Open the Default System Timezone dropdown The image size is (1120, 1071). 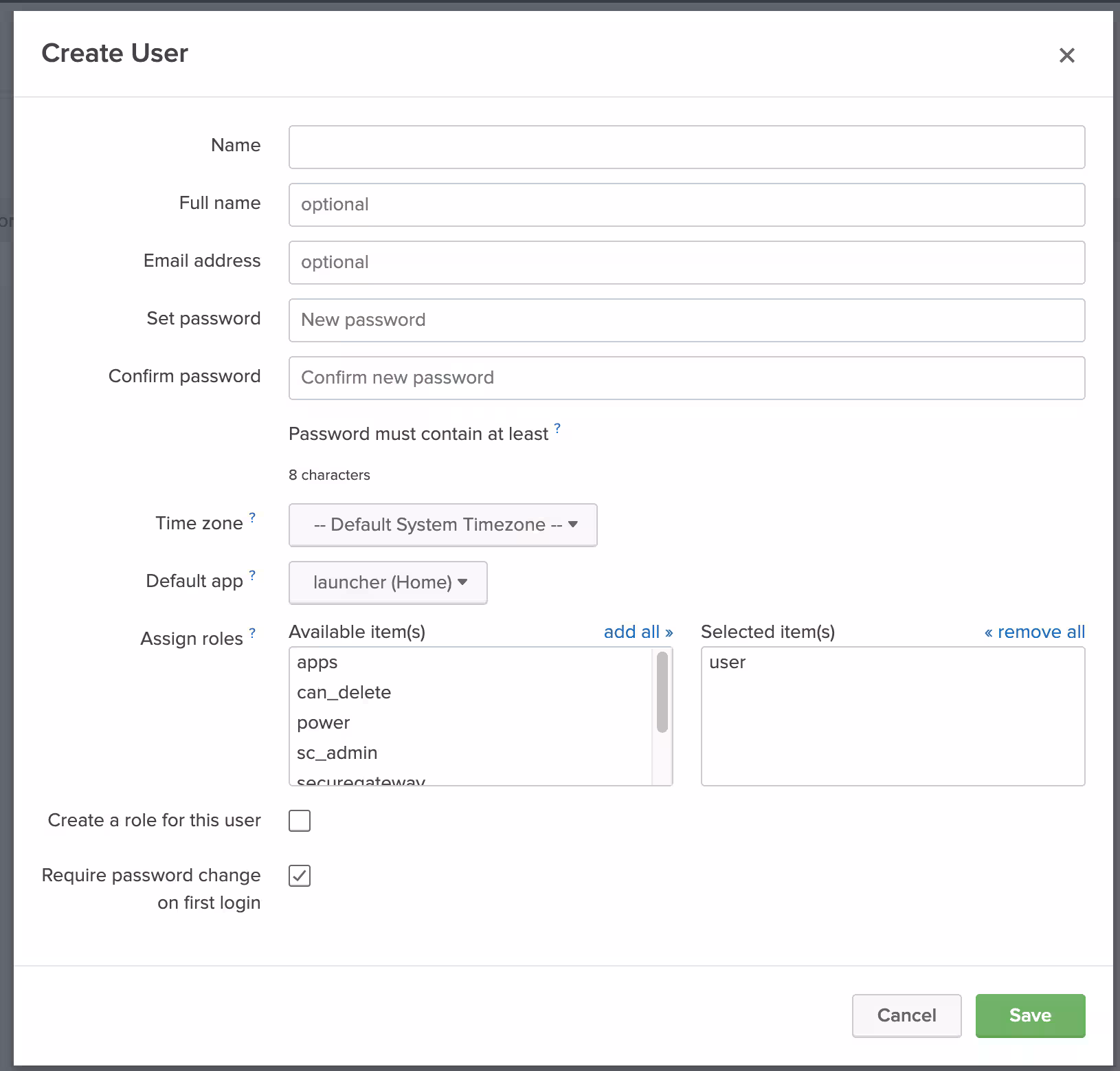[x=443, y=525]
